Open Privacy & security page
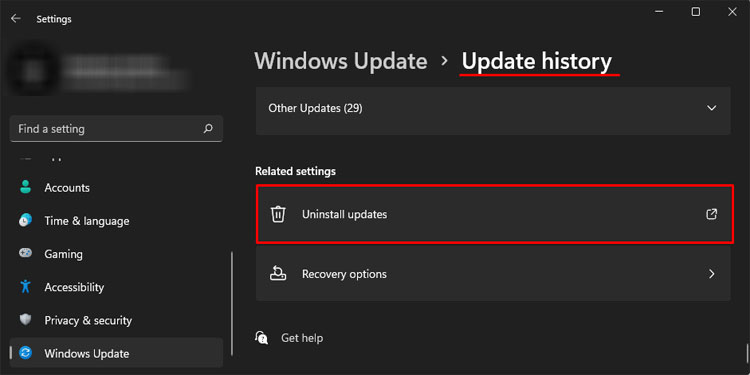Viewport: 750px width, 375px height. point(116,320)
